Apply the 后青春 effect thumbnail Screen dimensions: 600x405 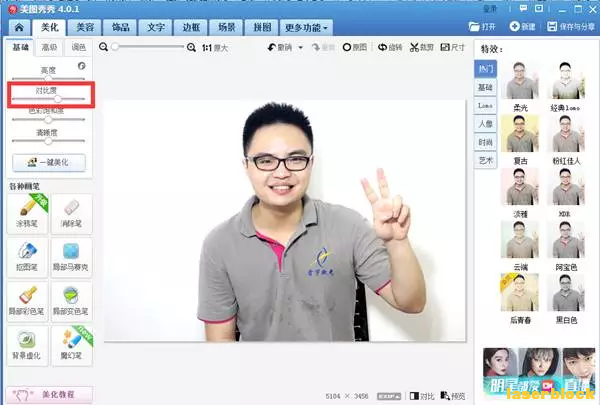[520, 292]
